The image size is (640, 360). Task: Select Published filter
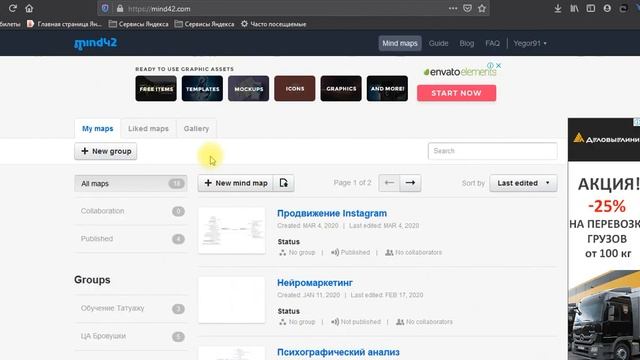pyautogui.click(x=131, y=239)
